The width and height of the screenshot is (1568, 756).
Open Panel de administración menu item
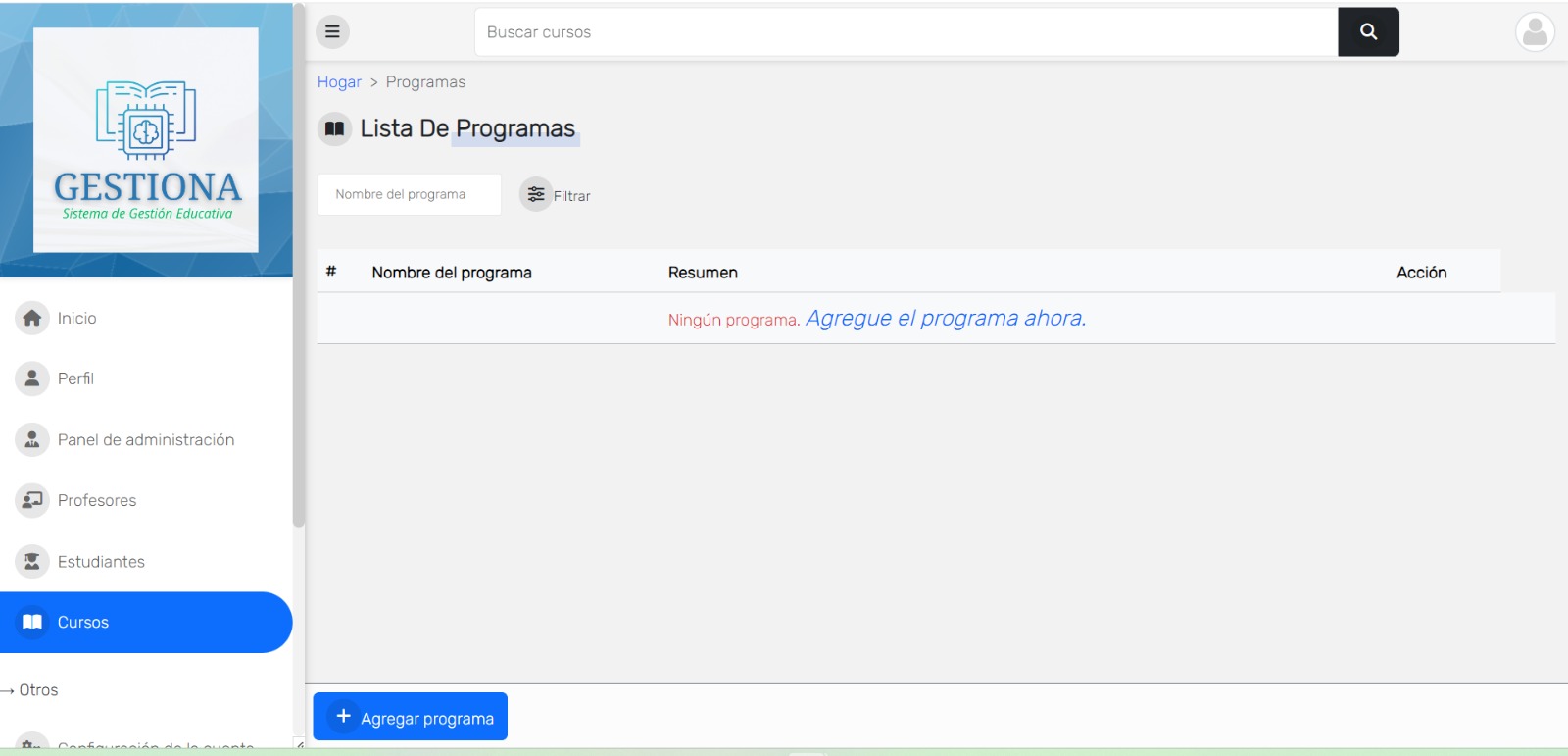click(146, 439)
